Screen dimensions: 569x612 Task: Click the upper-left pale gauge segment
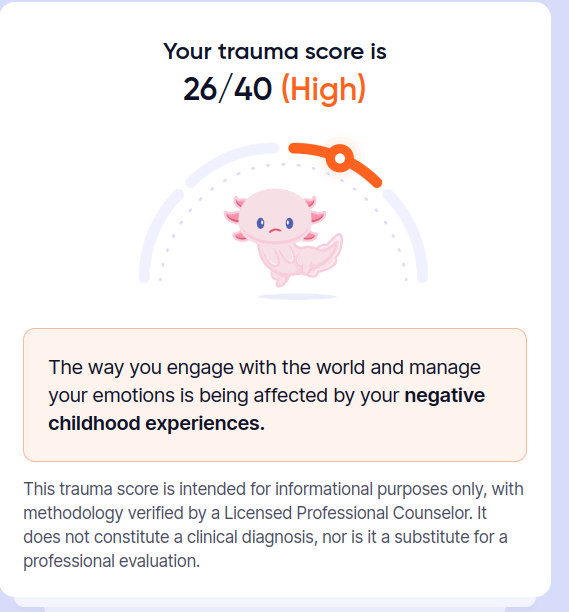point(232,164)
